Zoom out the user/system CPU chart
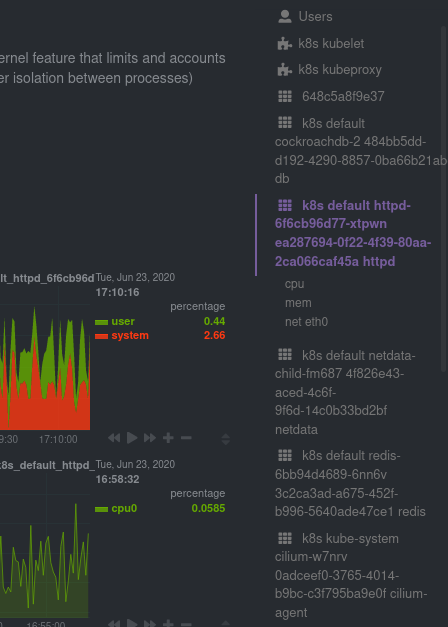 pos(186,438)
